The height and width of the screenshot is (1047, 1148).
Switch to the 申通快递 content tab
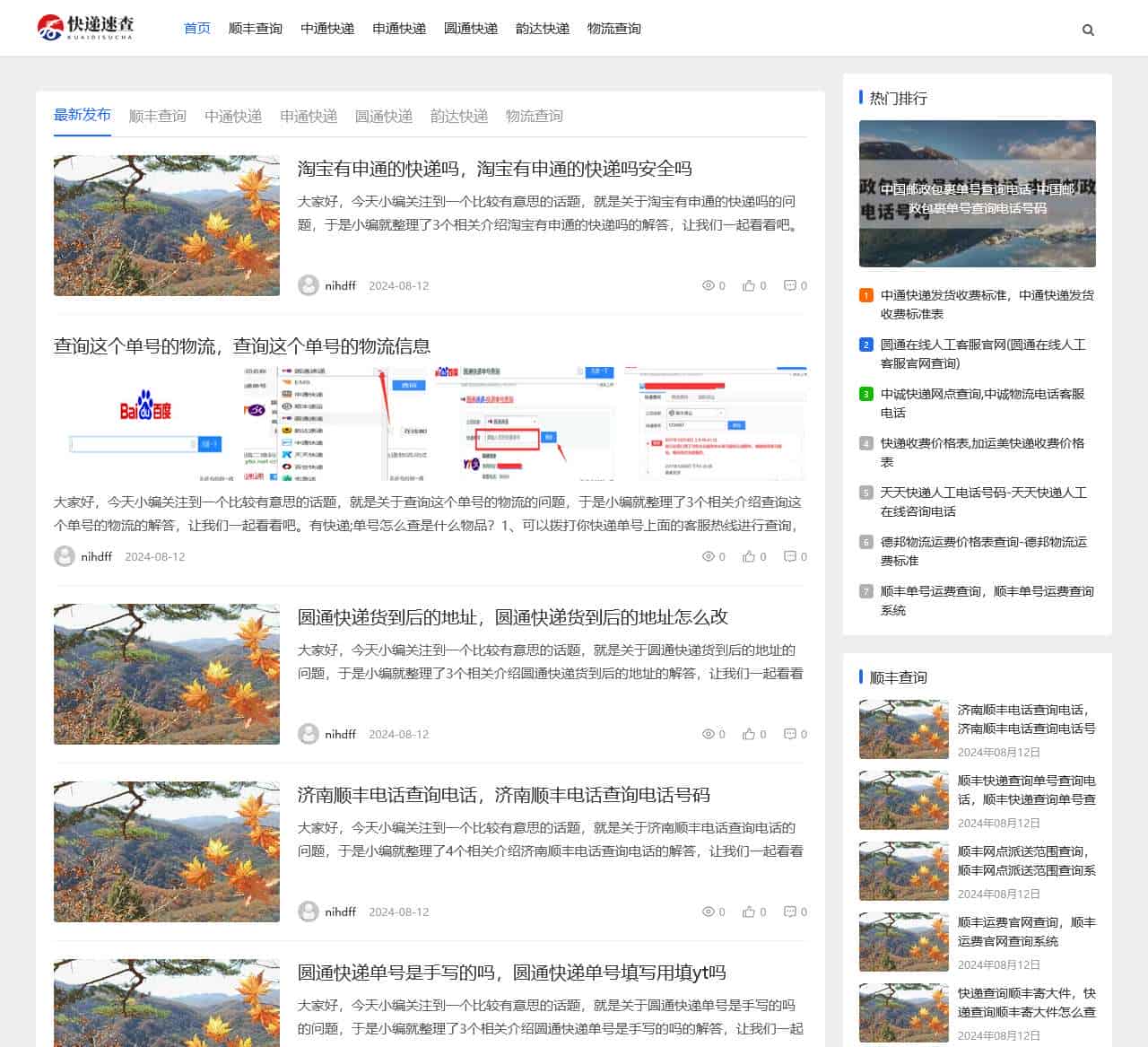309,116
